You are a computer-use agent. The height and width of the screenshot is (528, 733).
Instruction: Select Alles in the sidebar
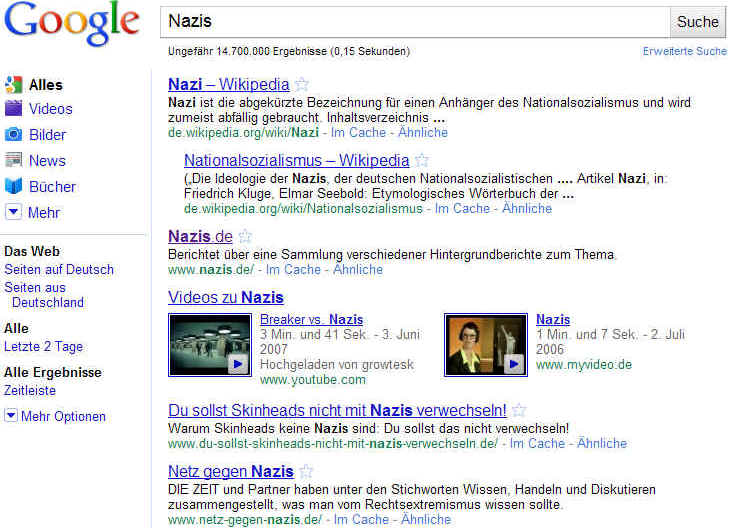tap(46, 85)
